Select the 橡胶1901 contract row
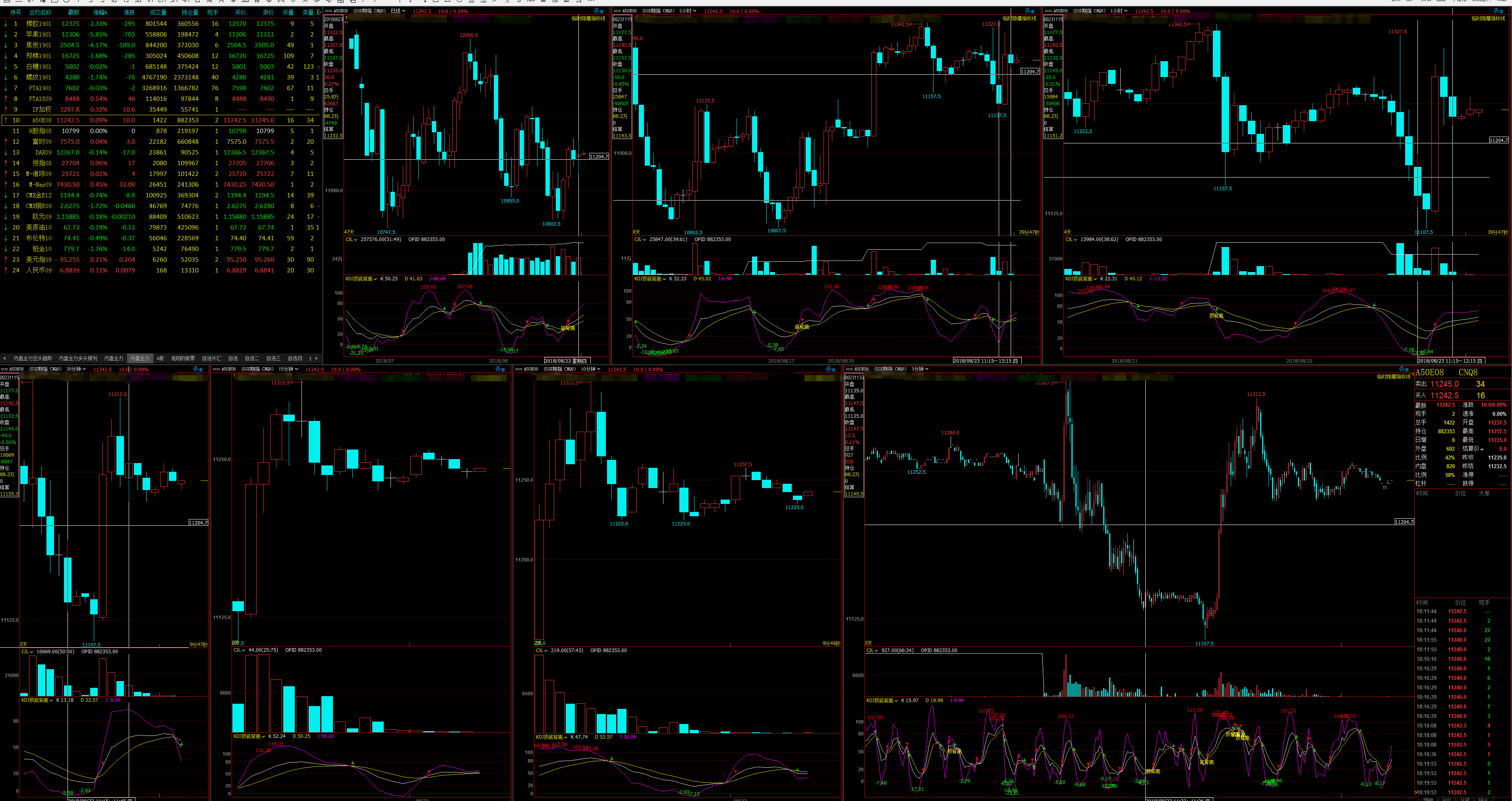1512x801 pixels. (x=39, y=23)
